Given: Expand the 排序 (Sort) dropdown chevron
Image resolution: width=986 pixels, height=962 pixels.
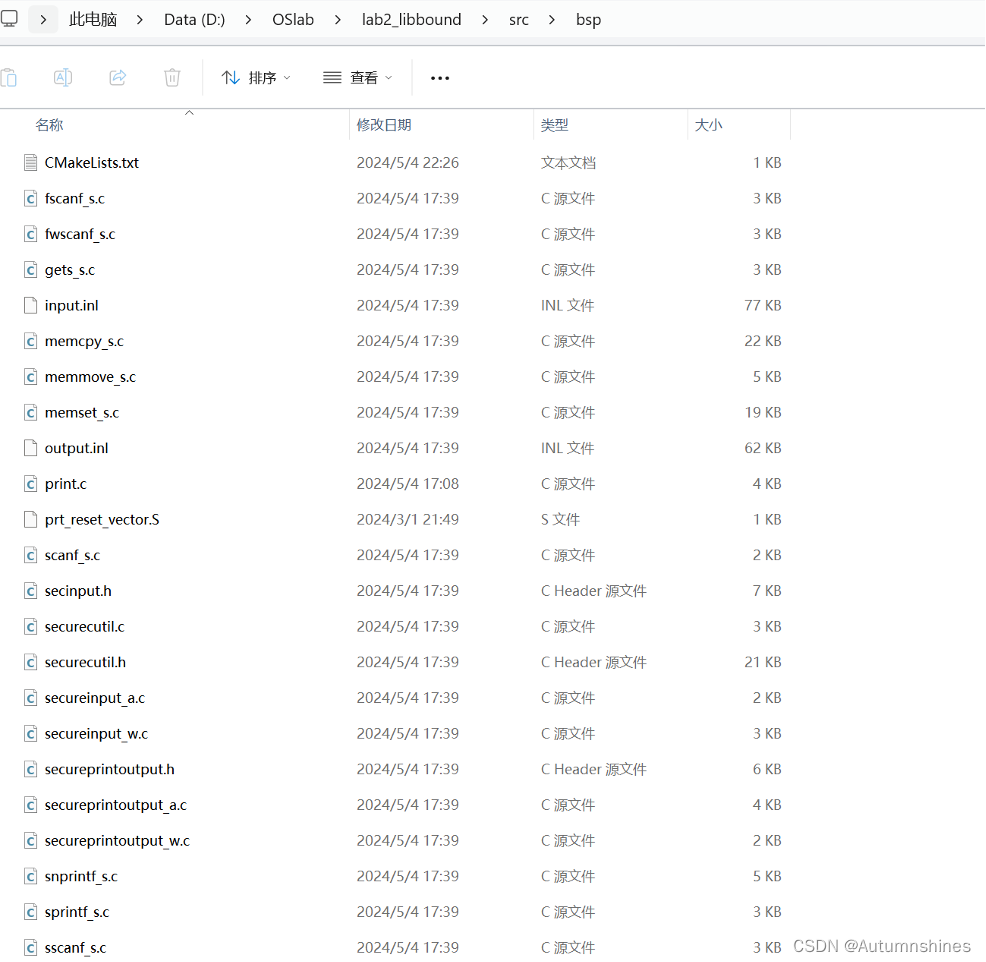Looking at the screenshot, I should point(288,77).
